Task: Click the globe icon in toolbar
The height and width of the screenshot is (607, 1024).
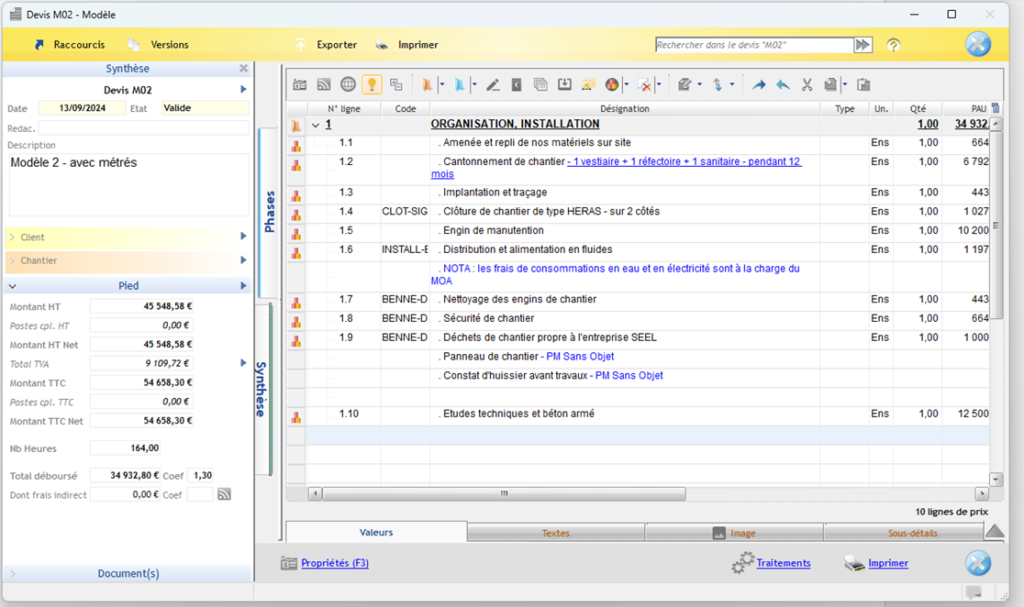Action: coord(347,85)
